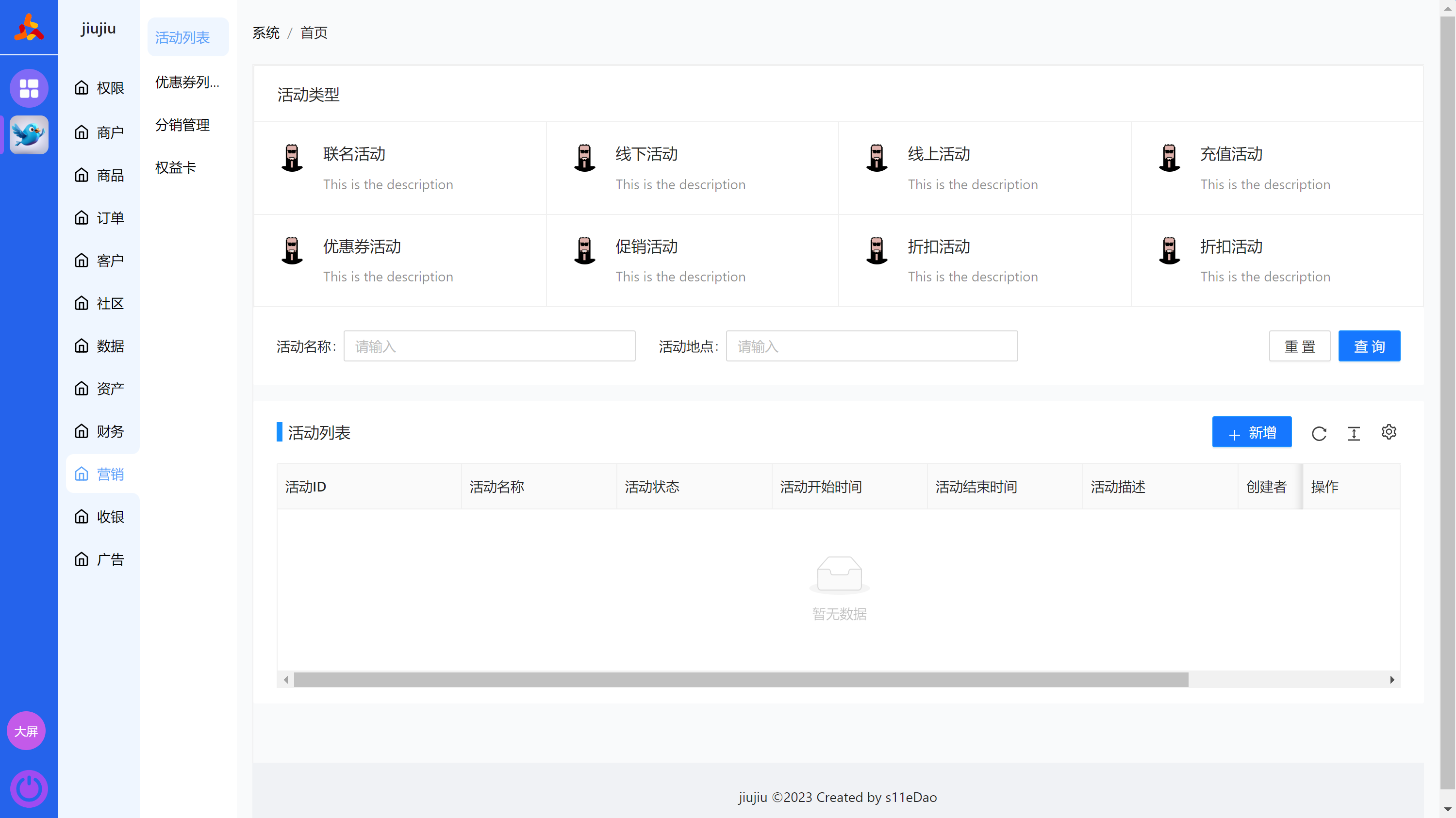Screen dimensions: 1456x818
Task: Click the 查询 search button
Action: click(x=1368, y=346)
